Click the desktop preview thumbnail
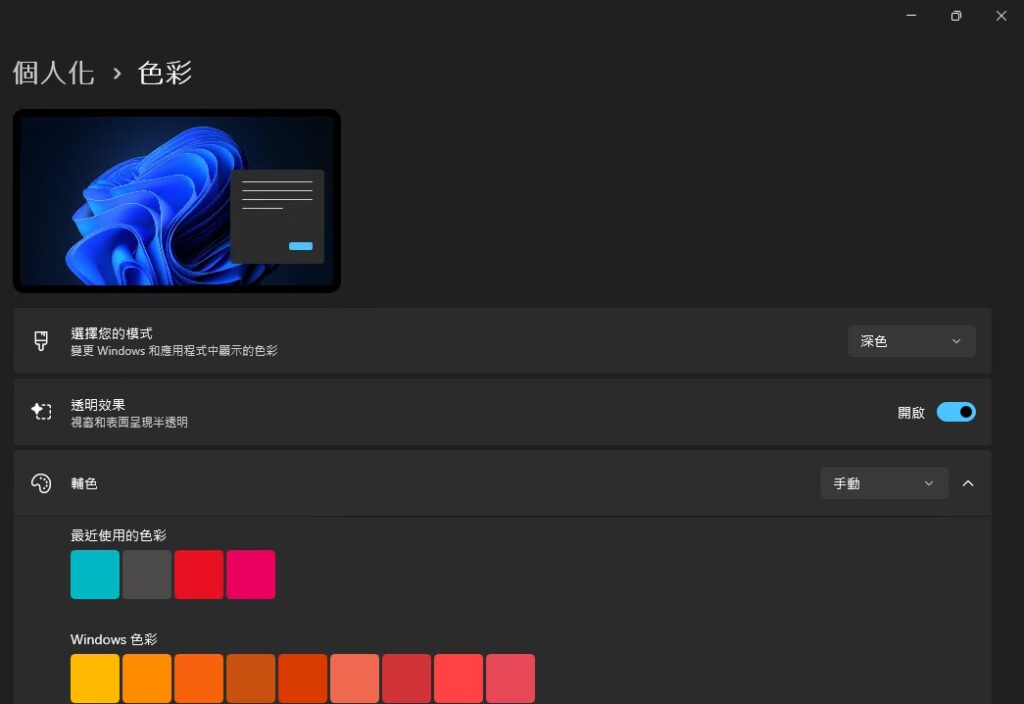The image size is (1024, 704). click(x=176, y=200)
